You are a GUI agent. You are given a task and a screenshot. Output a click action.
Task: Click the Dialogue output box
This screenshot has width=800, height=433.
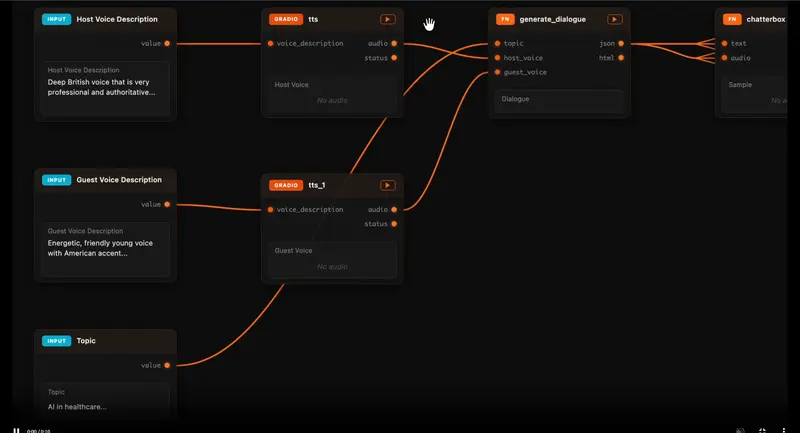(x=559, y=100)
